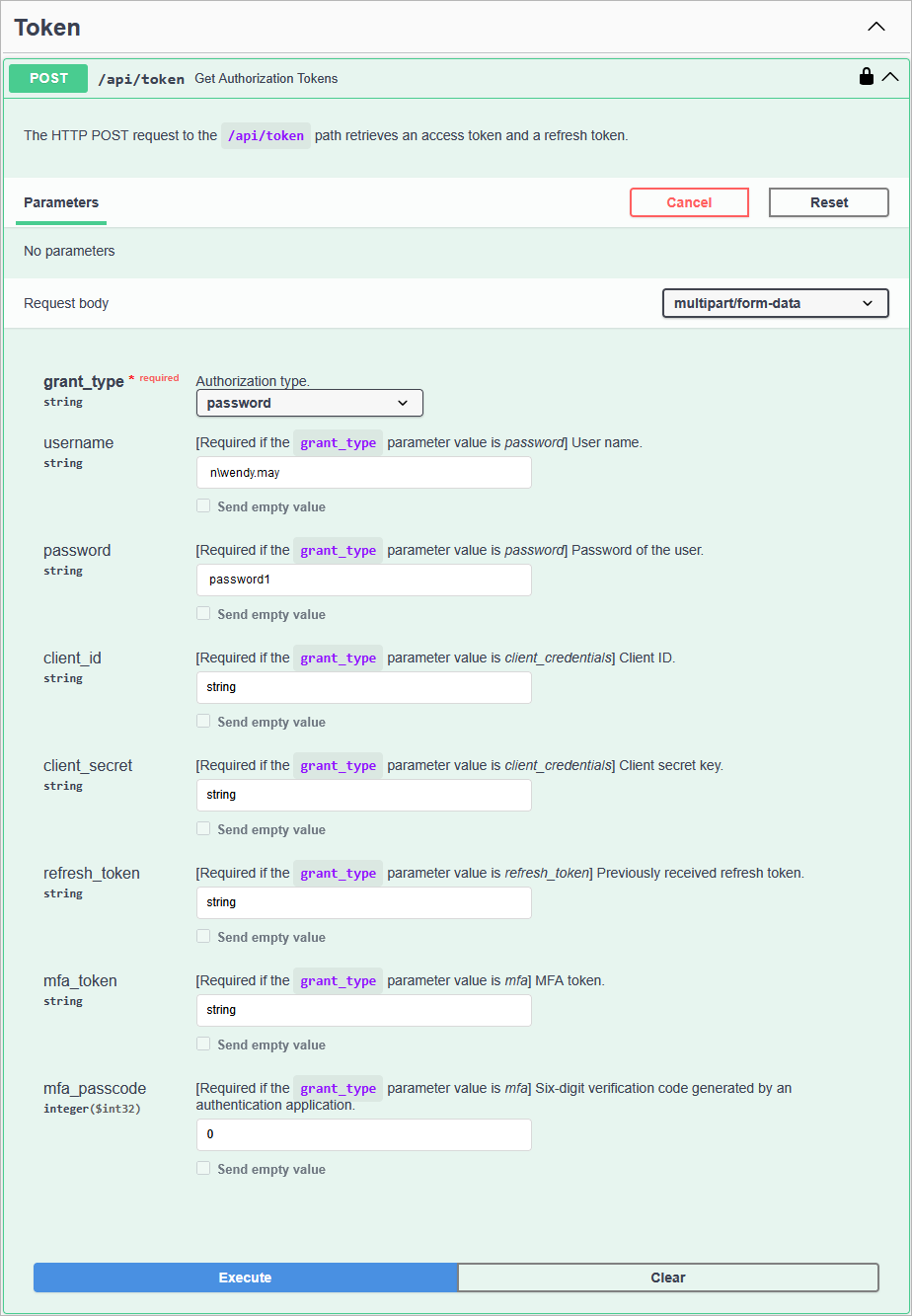
Task: Collapse the Token section using its chevron
Action: click(876, 27)
